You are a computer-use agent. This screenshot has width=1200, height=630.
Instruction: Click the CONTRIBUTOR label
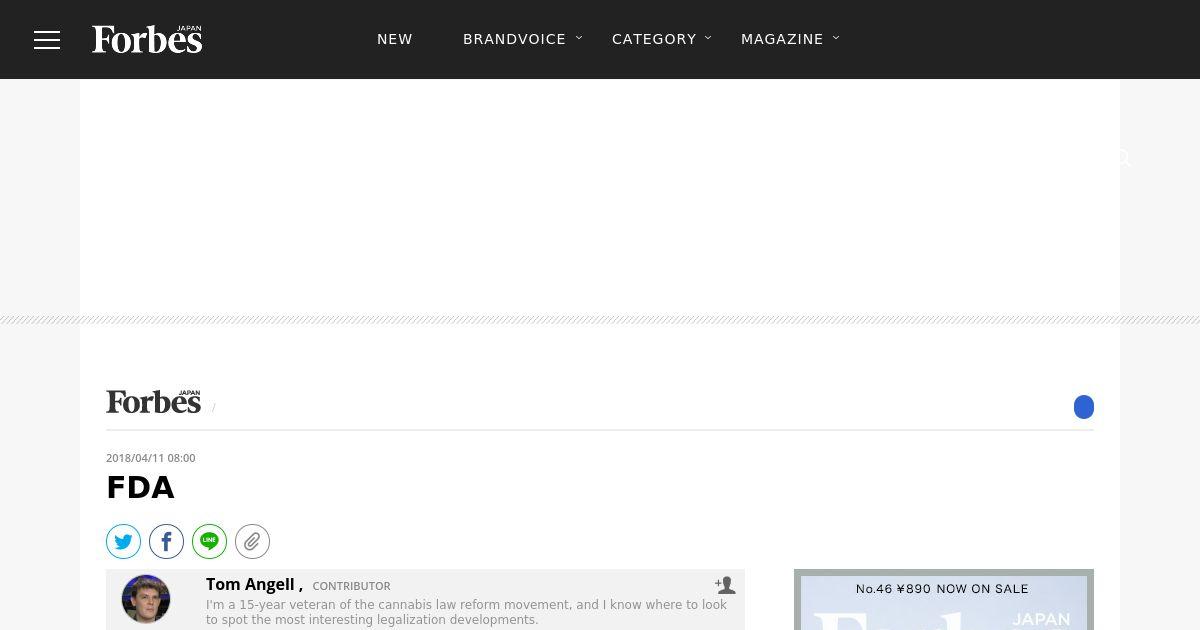point(351,587)
